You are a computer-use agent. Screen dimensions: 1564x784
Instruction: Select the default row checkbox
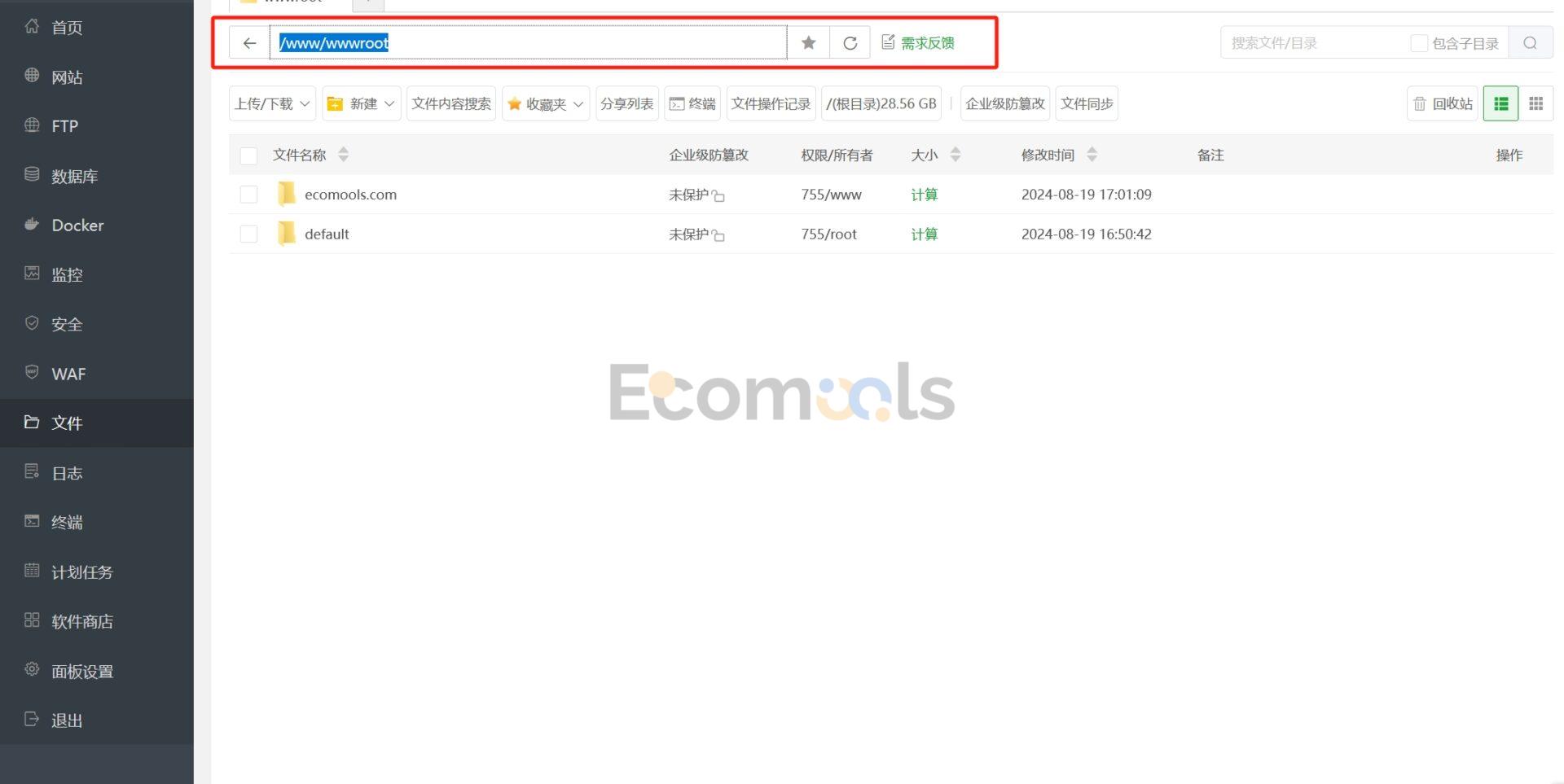(249, 234)
